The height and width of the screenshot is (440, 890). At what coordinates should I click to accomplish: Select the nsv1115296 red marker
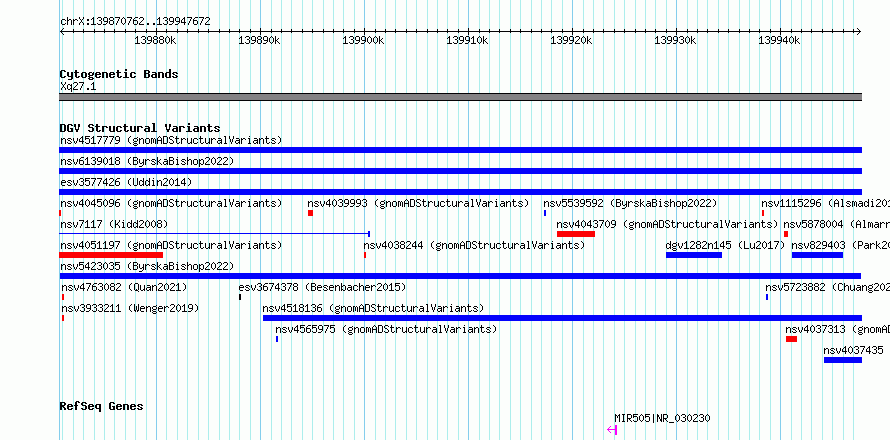point(763,213)
